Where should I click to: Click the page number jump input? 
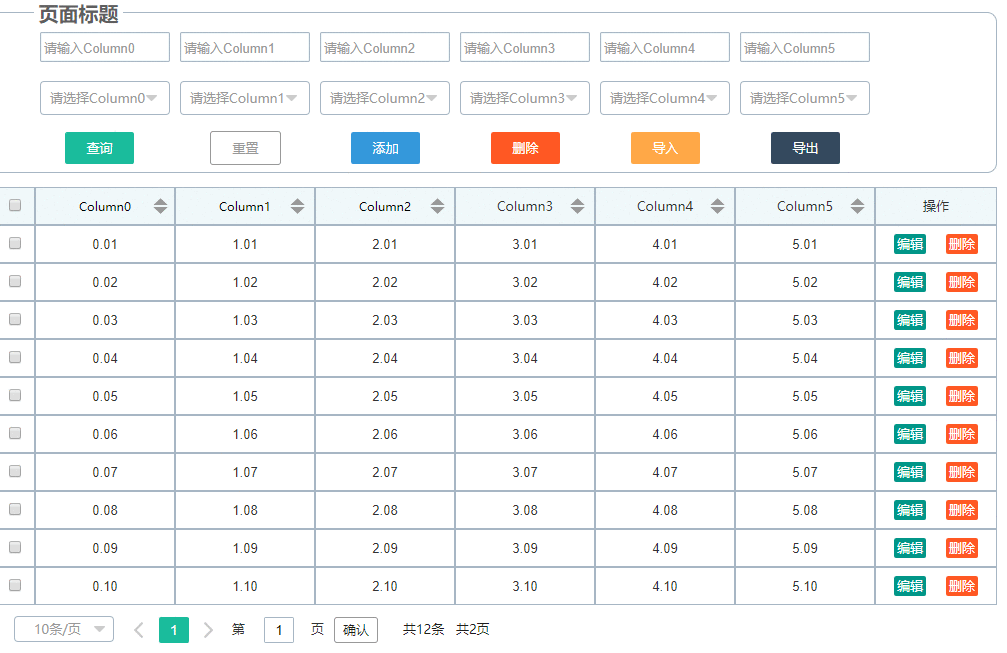[279, 630]
